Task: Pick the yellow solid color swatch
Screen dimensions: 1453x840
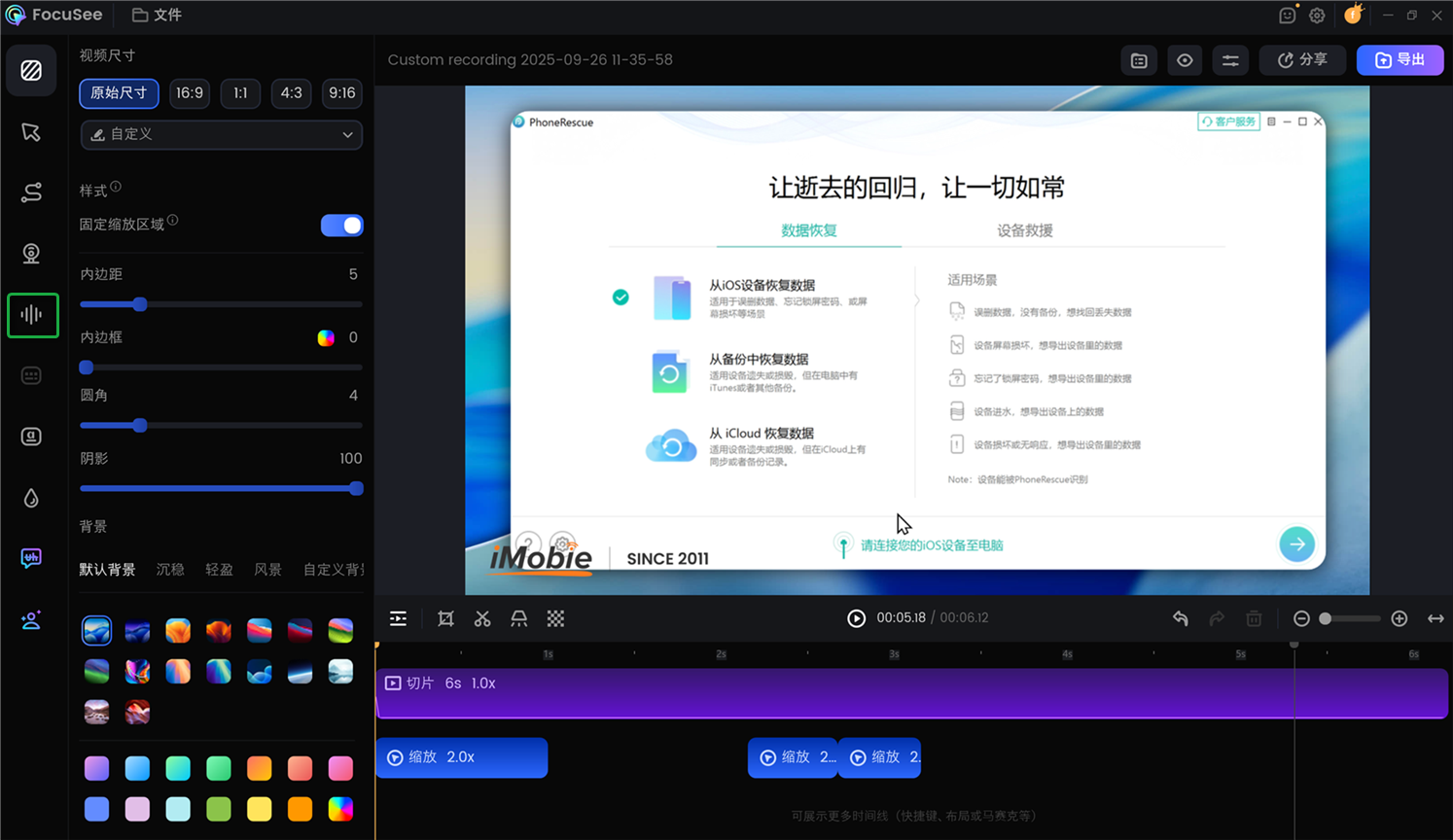Action: click(x=260, y=809)
